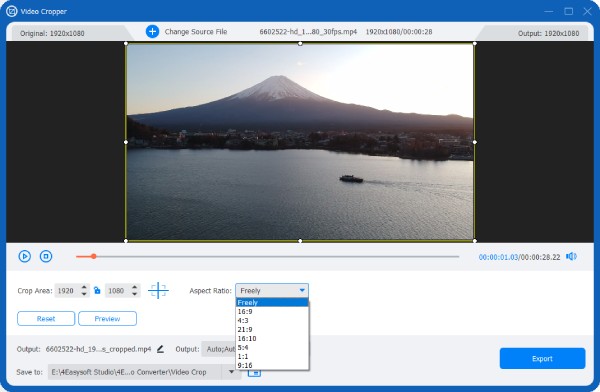This screenshot has width=600, height=392.
Task: Click the Change Source File label
Action: coord(196,32)
